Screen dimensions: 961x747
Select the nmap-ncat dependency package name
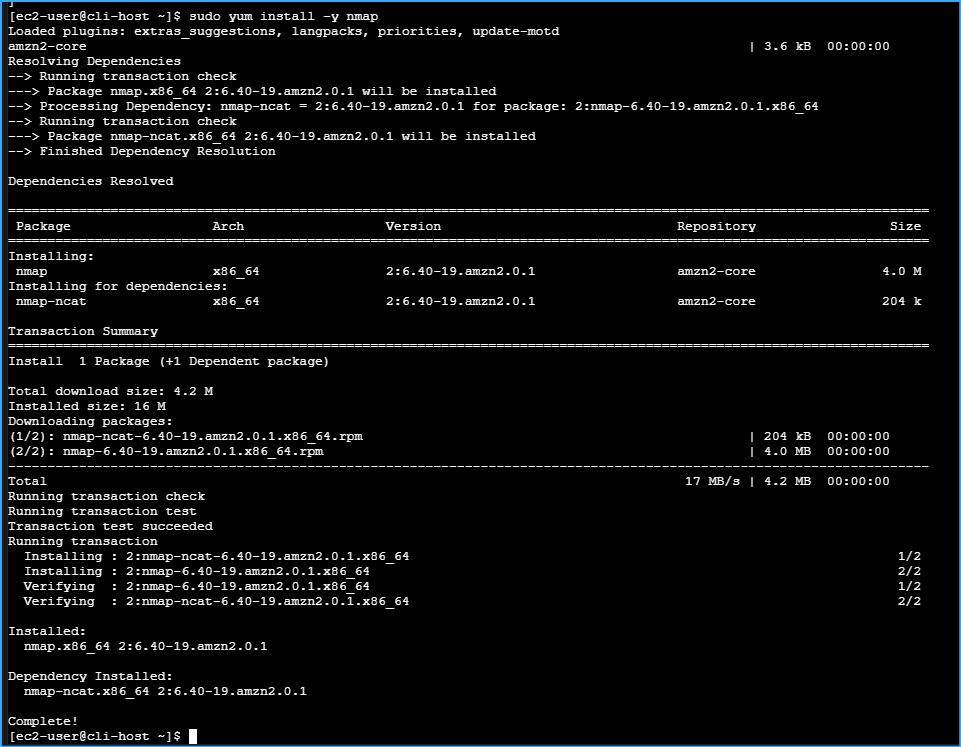coord(50,301)
